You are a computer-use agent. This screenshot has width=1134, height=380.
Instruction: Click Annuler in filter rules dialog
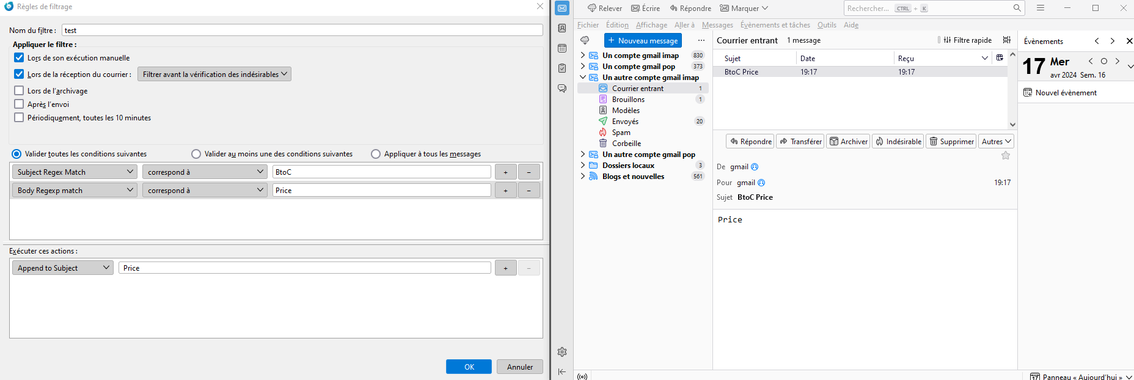pyautogui.click(x=520, y=366)
